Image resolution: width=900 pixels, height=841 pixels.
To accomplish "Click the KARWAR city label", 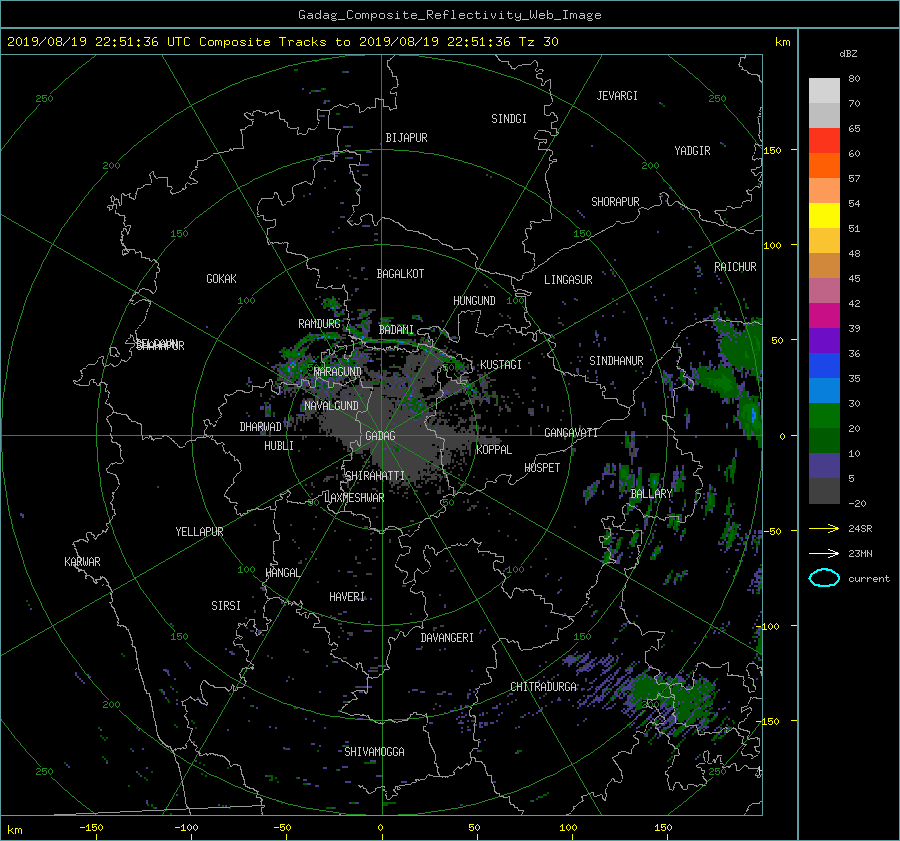I will (x=82, y=562).
